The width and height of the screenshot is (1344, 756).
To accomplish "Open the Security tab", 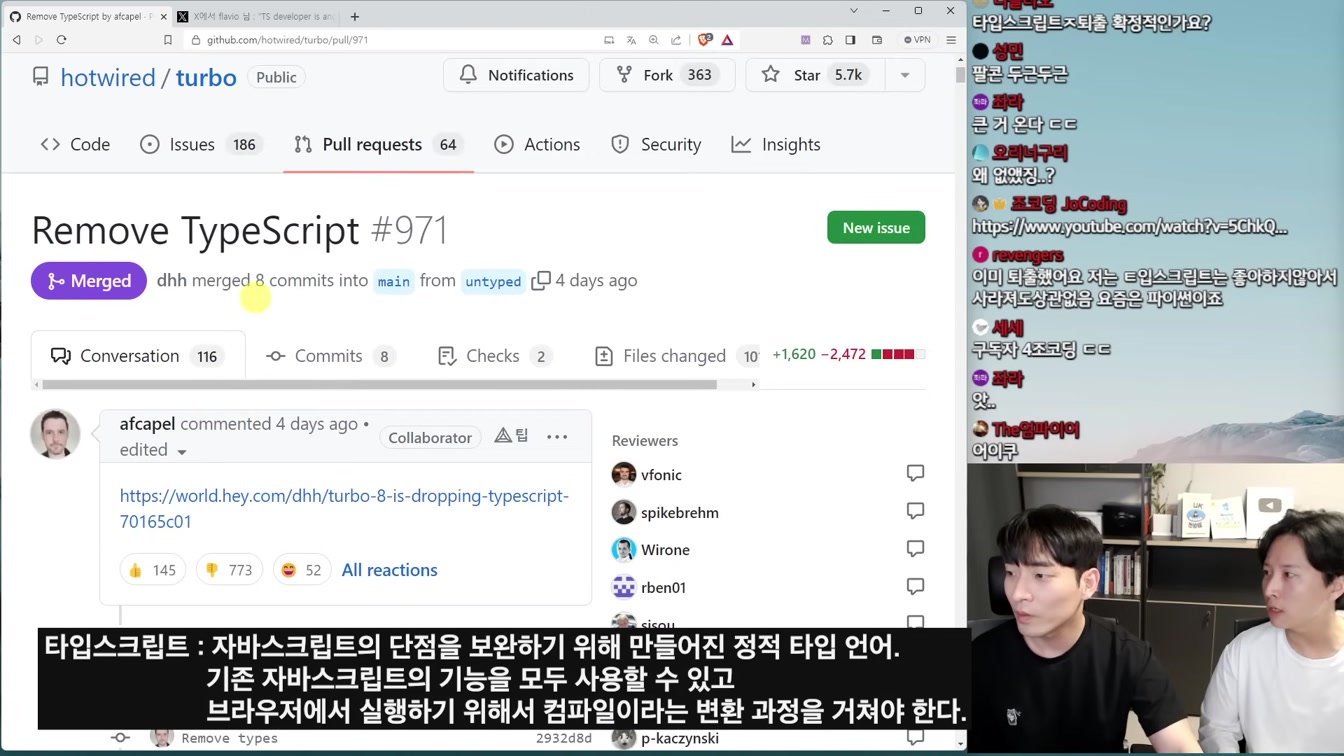I will pyautogui.click(x=656, y=144).
